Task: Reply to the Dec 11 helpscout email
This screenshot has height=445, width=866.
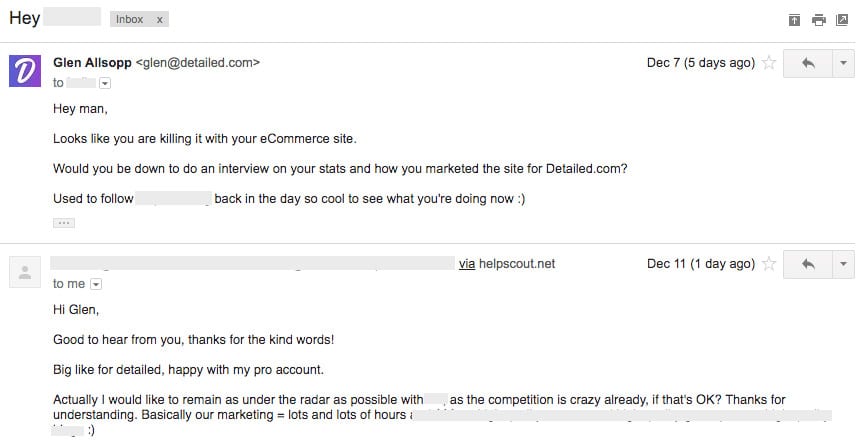Action: pyautogui.click(x=808, y=264)
